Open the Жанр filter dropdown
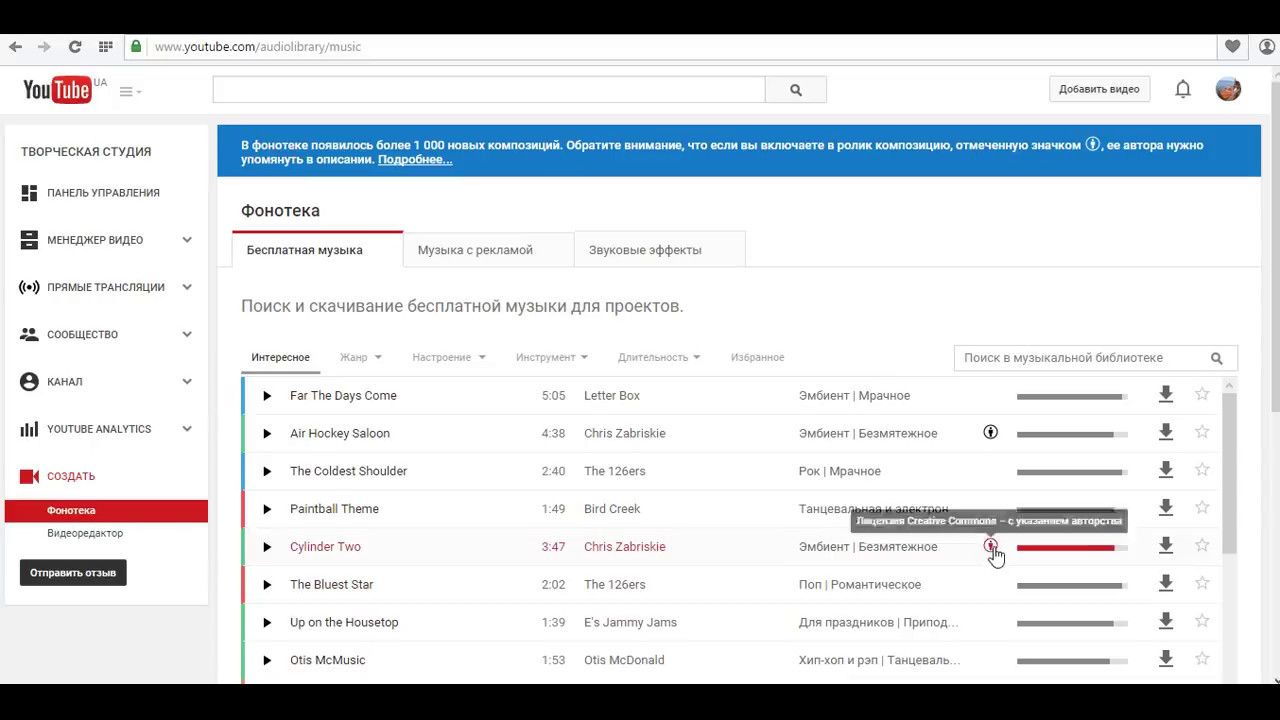 click(x=360, y=358)
